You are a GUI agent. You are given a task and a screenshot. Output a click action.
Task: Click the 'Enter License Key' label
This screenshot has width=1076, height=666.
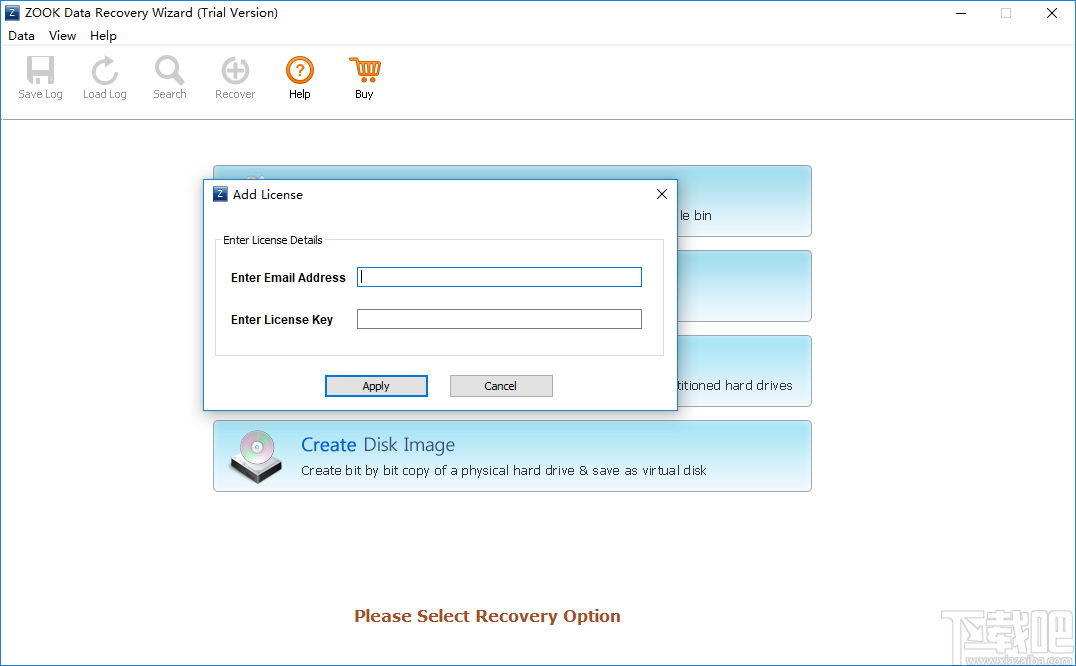click(x=282, y=320)
